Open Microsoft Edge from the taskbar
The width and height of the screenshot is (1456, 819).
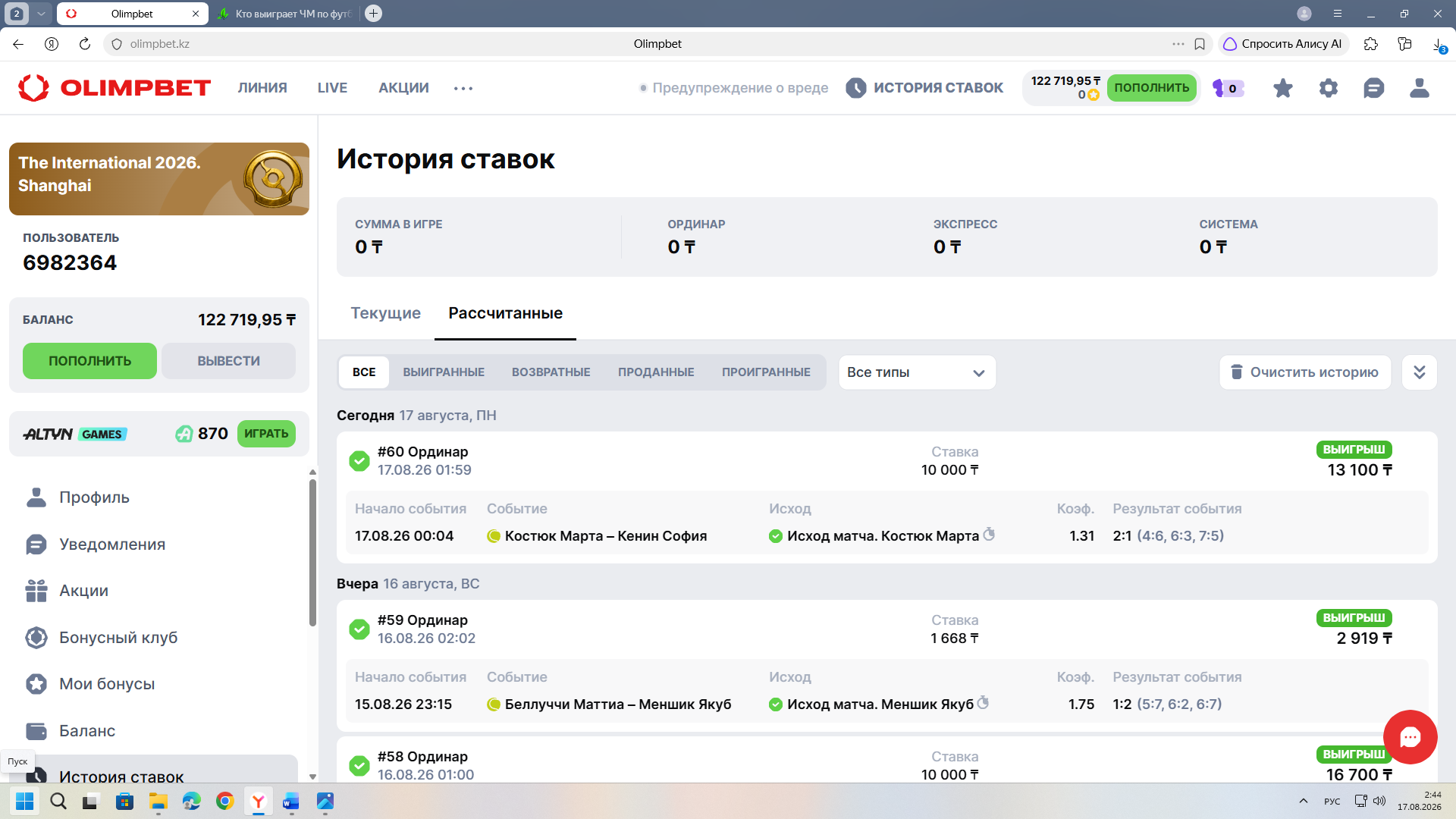[x=191, y=801]
